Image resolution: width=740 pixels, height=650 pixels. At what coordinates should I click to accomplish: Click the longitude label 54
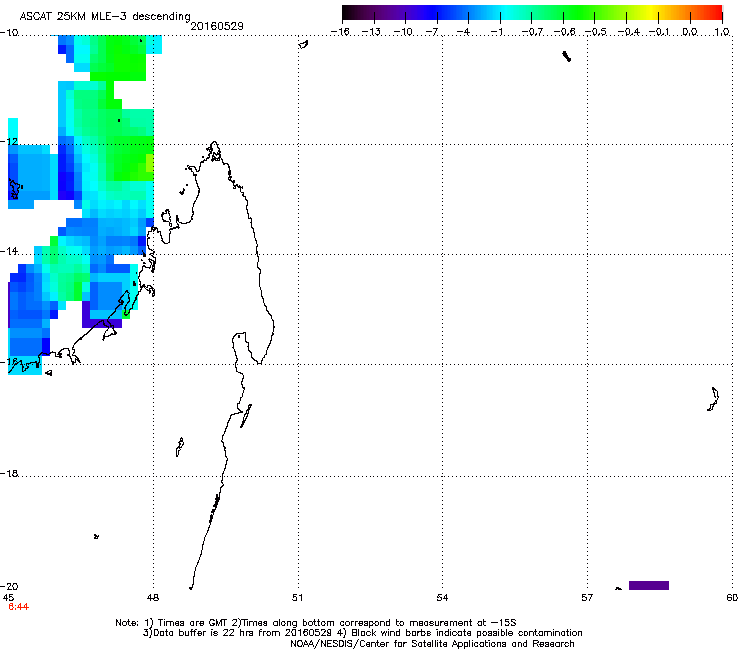(442, 598)
